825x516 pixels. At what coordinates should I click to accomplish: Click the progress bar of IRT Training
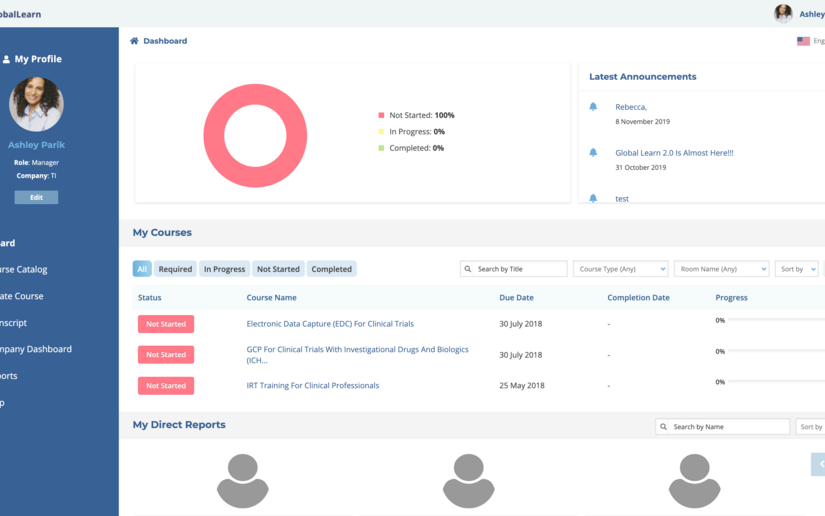[776, 381]
